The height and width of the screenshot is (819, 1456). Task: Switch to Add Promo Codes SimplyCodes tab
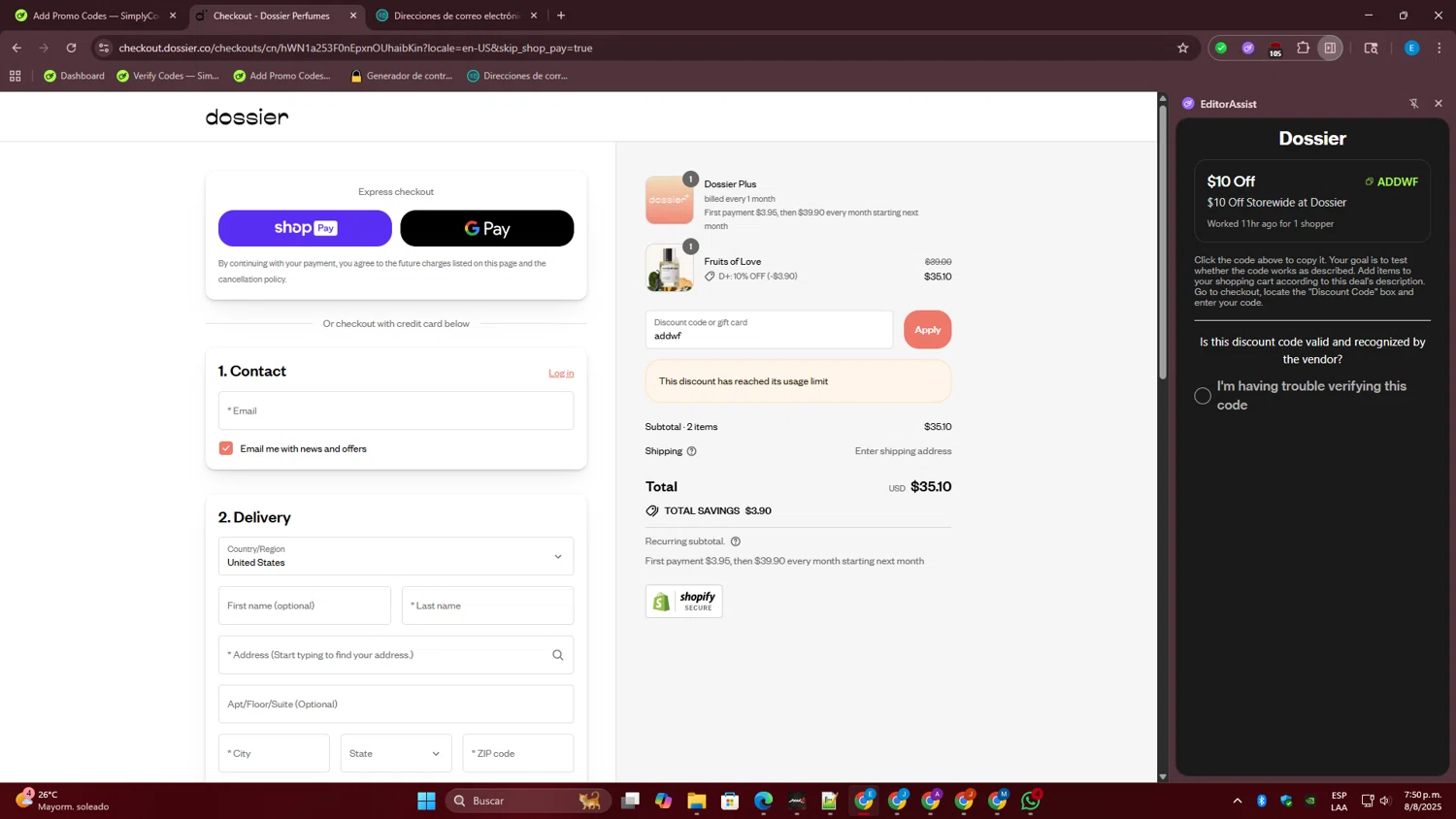click(93, 16)
